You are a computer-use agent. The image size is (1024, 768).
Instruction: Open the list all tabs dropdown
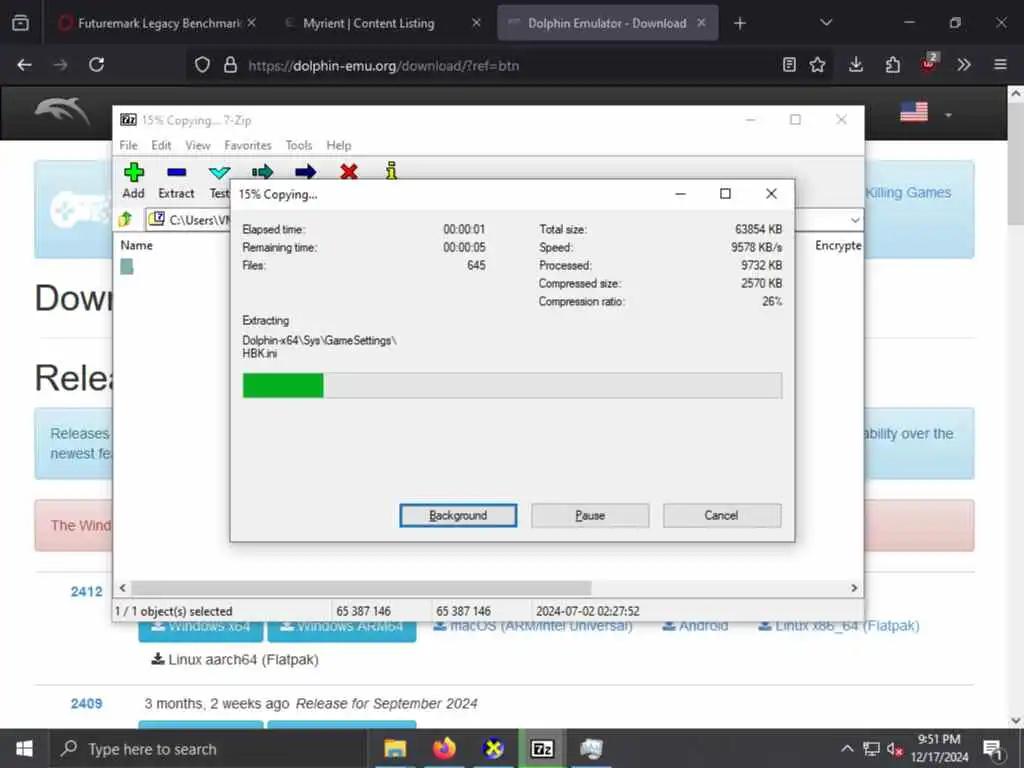[826, 23]
